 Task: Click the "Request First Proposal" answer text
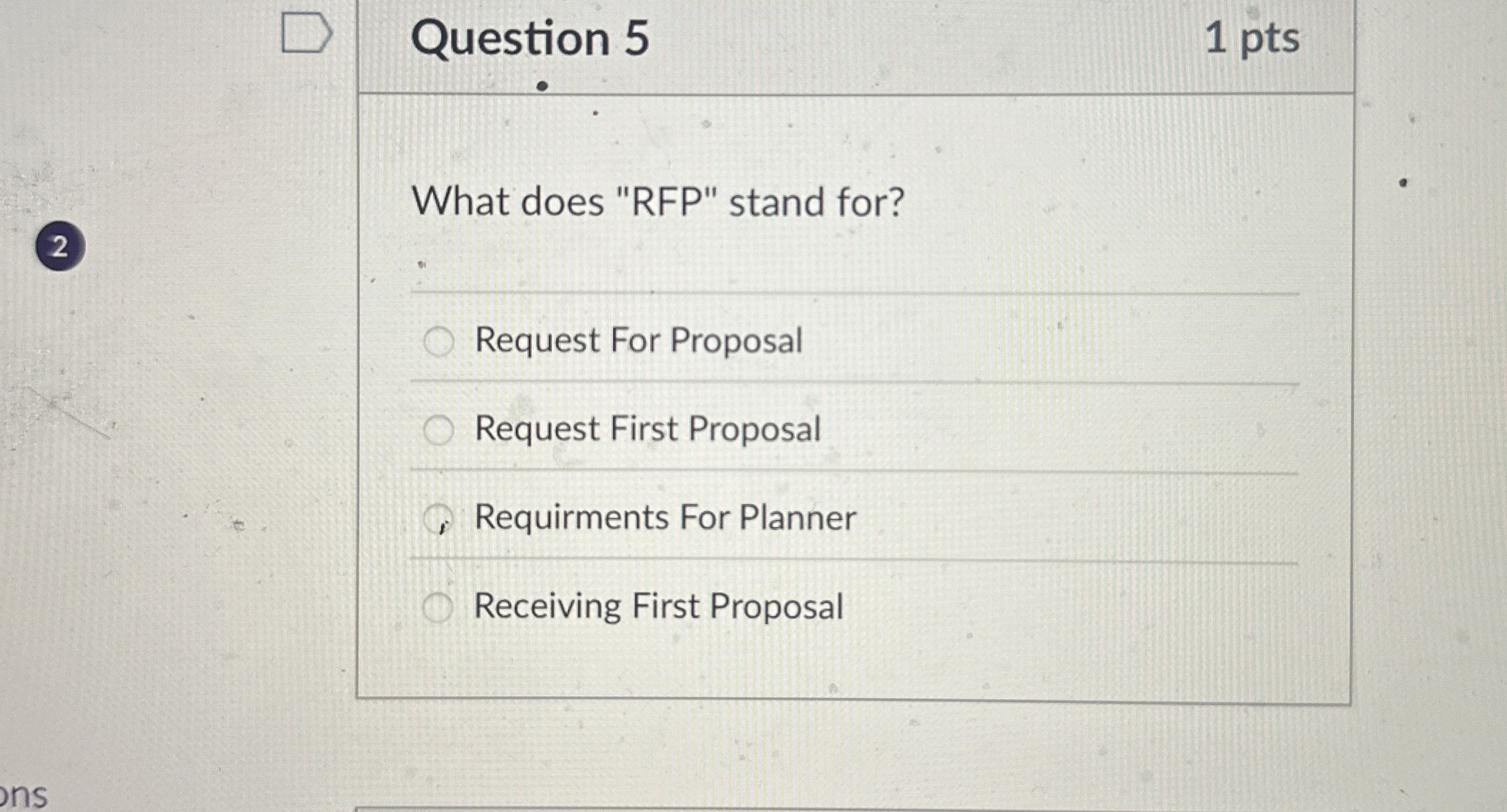(648, 429)
